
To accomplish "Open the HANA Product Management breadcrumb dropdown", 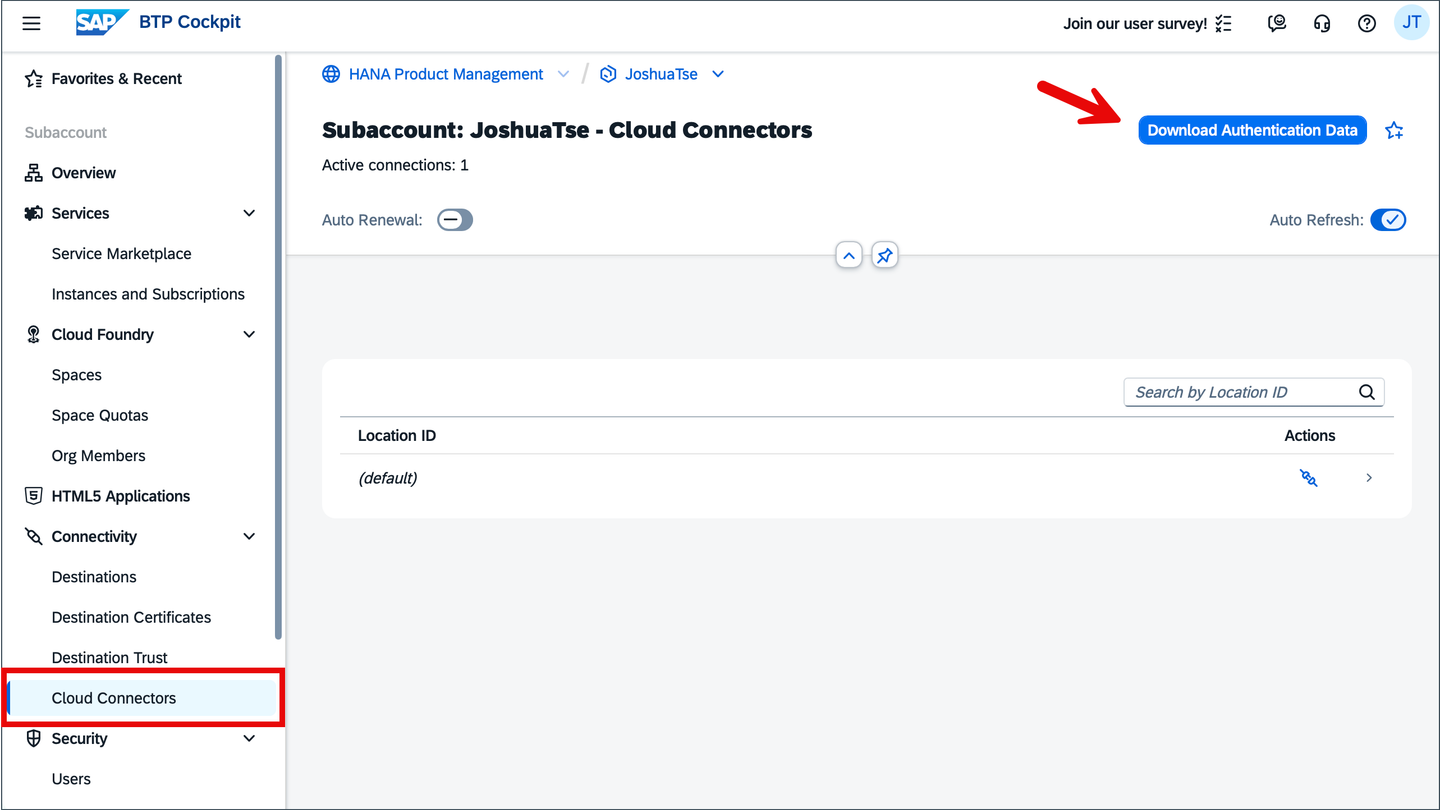I will click(x=563, y=74).
